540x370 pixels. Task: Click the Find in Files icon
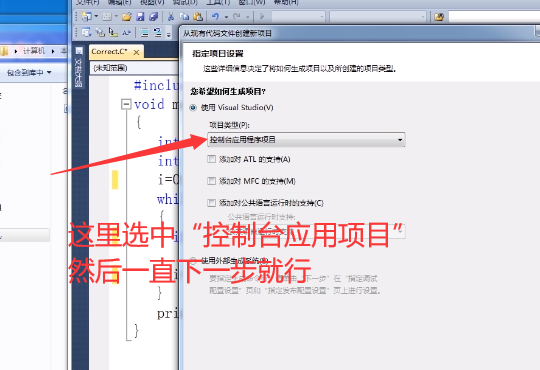(439, 17)
